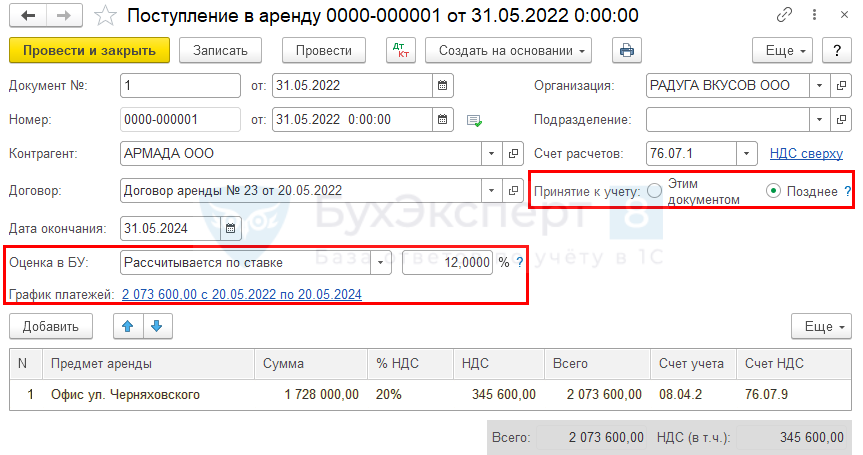The image size is (863, 455).
Task: Select 'Позднее' radio option
Action: tap(773, 191)
